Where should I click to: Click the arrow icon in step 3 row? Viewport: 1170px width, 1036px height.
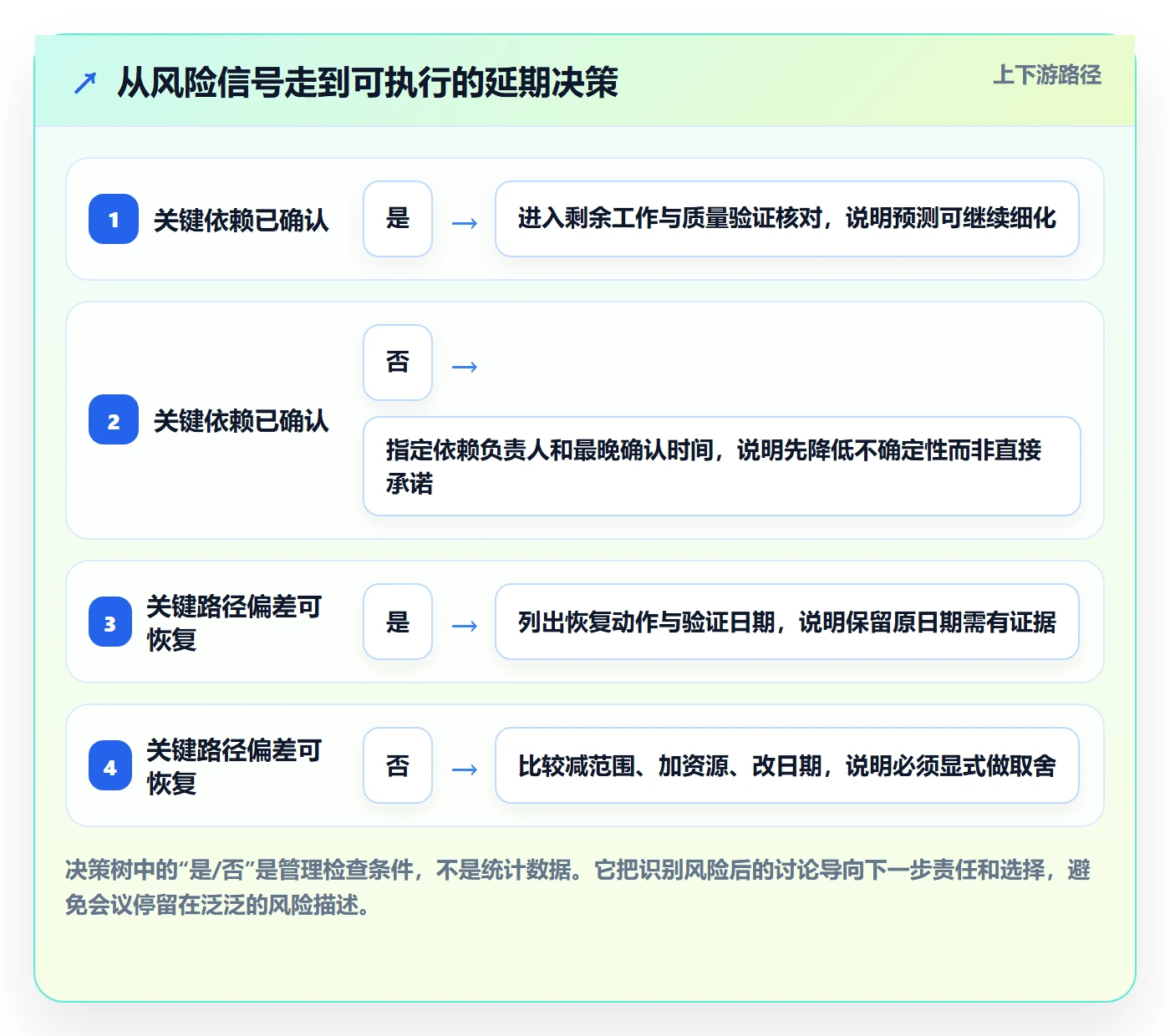click(465, 626)
